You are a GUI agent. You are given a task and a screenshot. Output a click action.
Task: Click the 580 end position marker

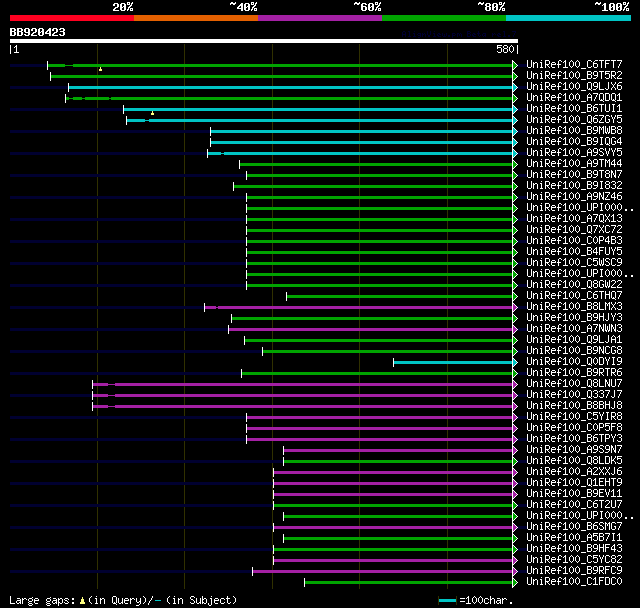point(505,49)
